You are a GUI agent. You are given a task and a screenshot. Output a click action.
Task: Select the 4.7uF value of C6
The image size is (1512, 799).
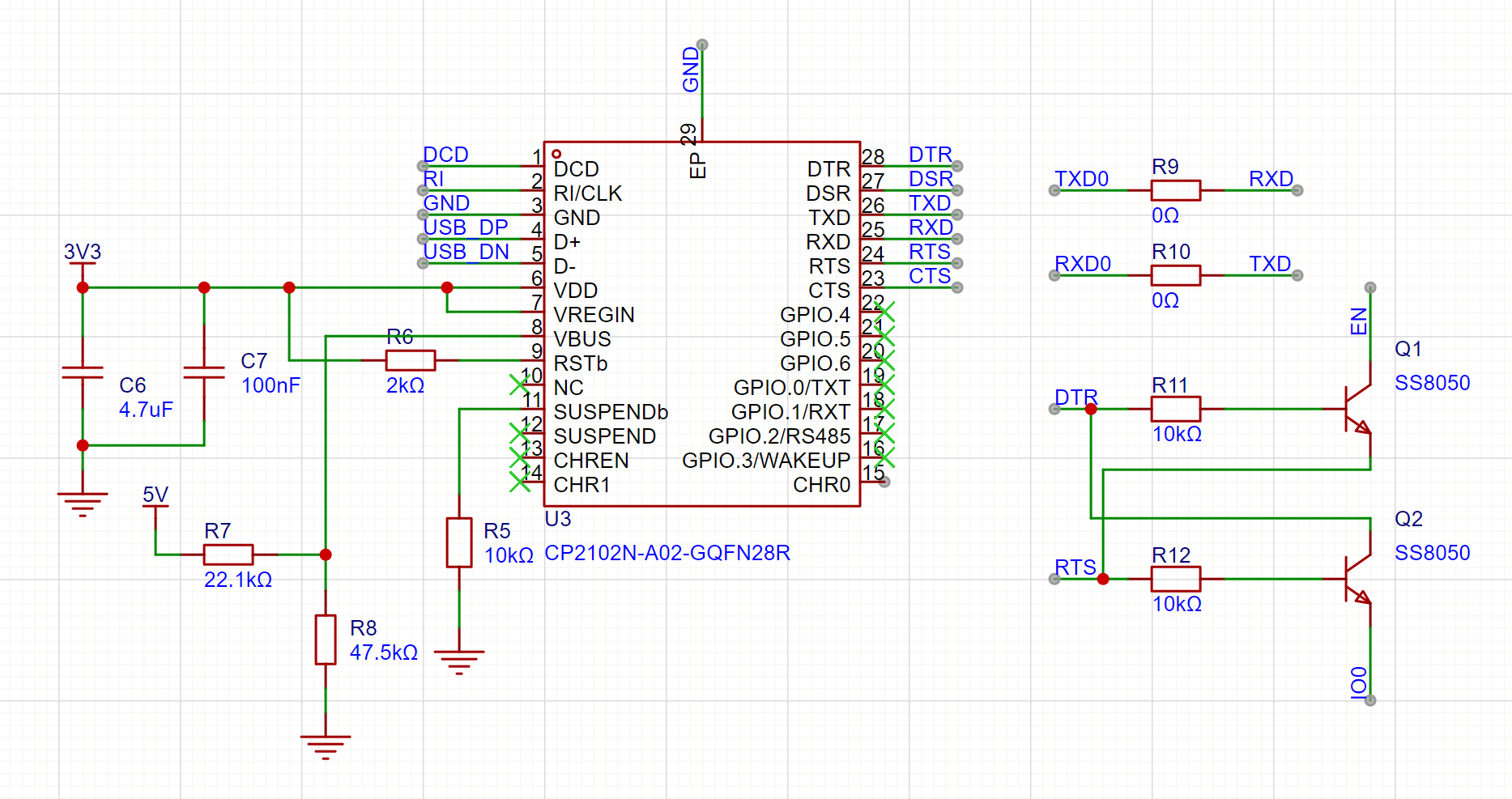pyautogui.click(x=146, y=410)
